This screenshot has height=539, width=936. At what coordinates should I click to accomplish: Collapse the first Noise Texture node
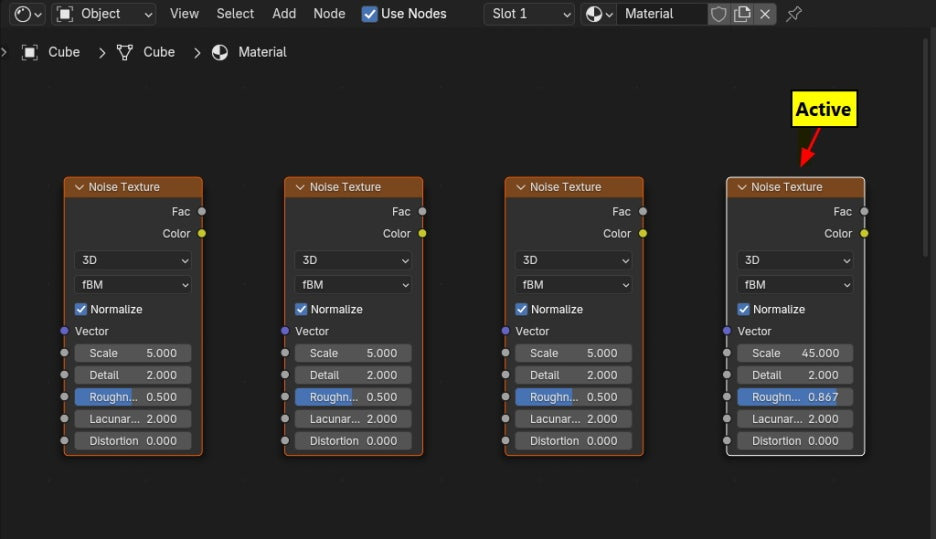(x=79, y=187)
